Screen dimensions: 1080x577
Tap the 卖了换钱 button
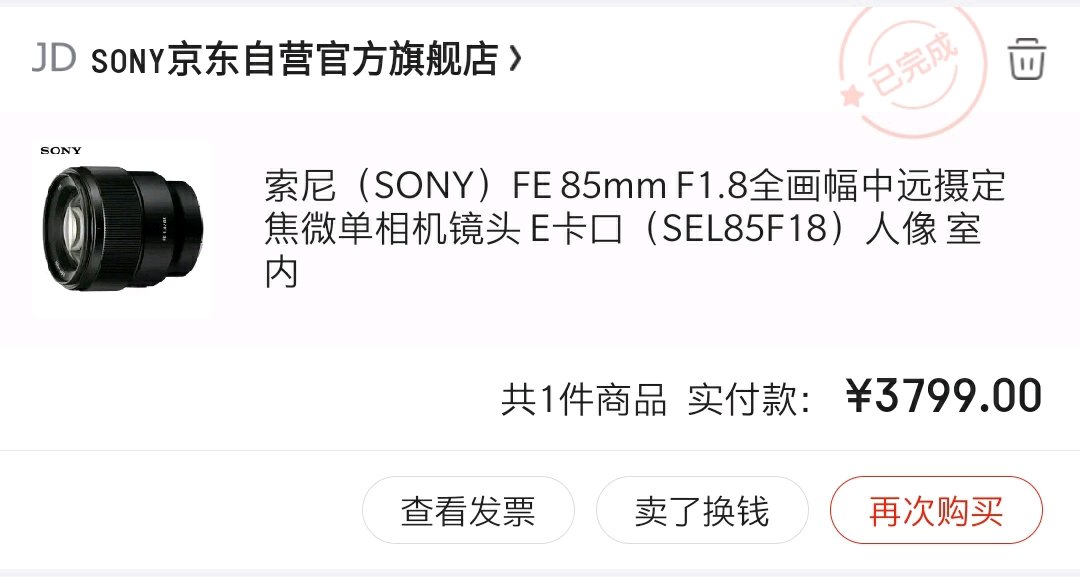coord(701,511)
